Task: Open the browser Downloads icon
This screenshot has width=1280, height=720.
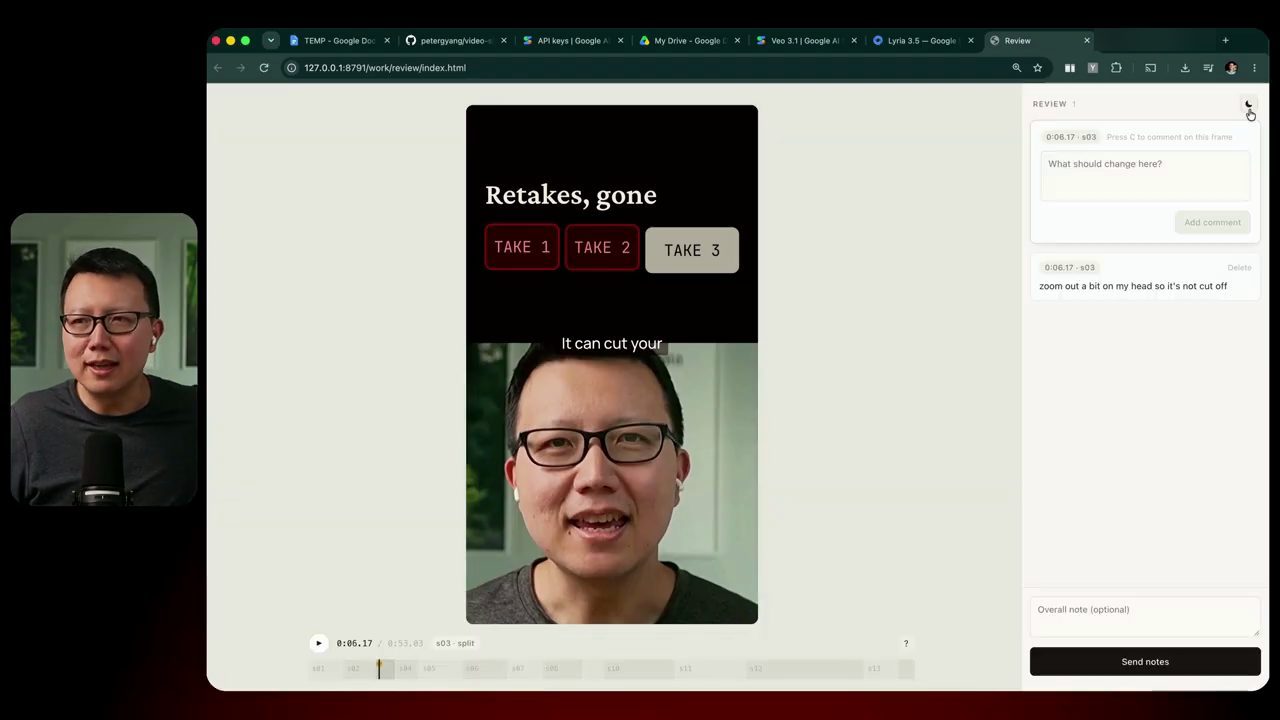Action: [1185, 68]
